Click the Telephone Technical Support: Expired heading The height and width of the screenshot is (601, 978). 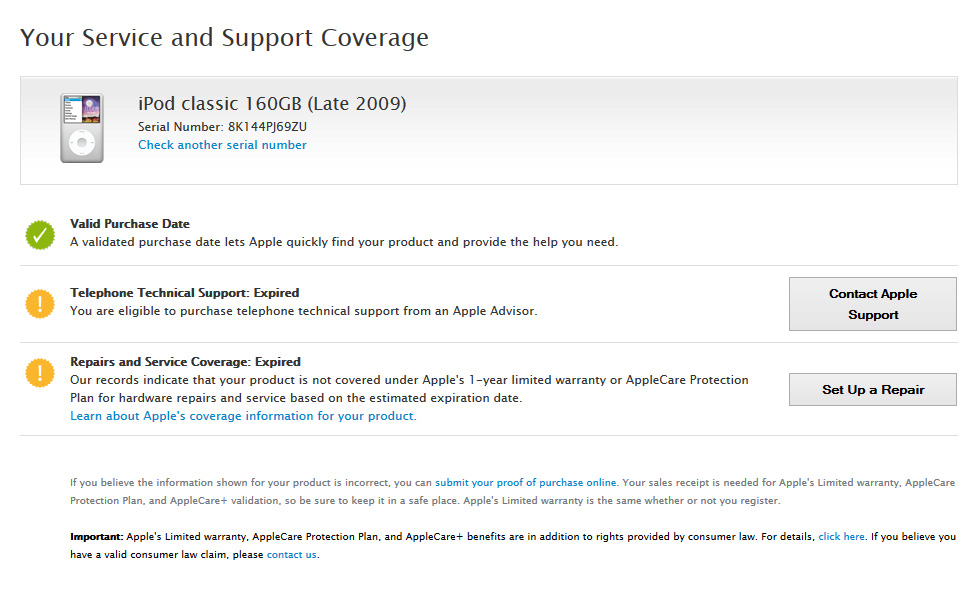pyautogui.click(x=184, y=293)
